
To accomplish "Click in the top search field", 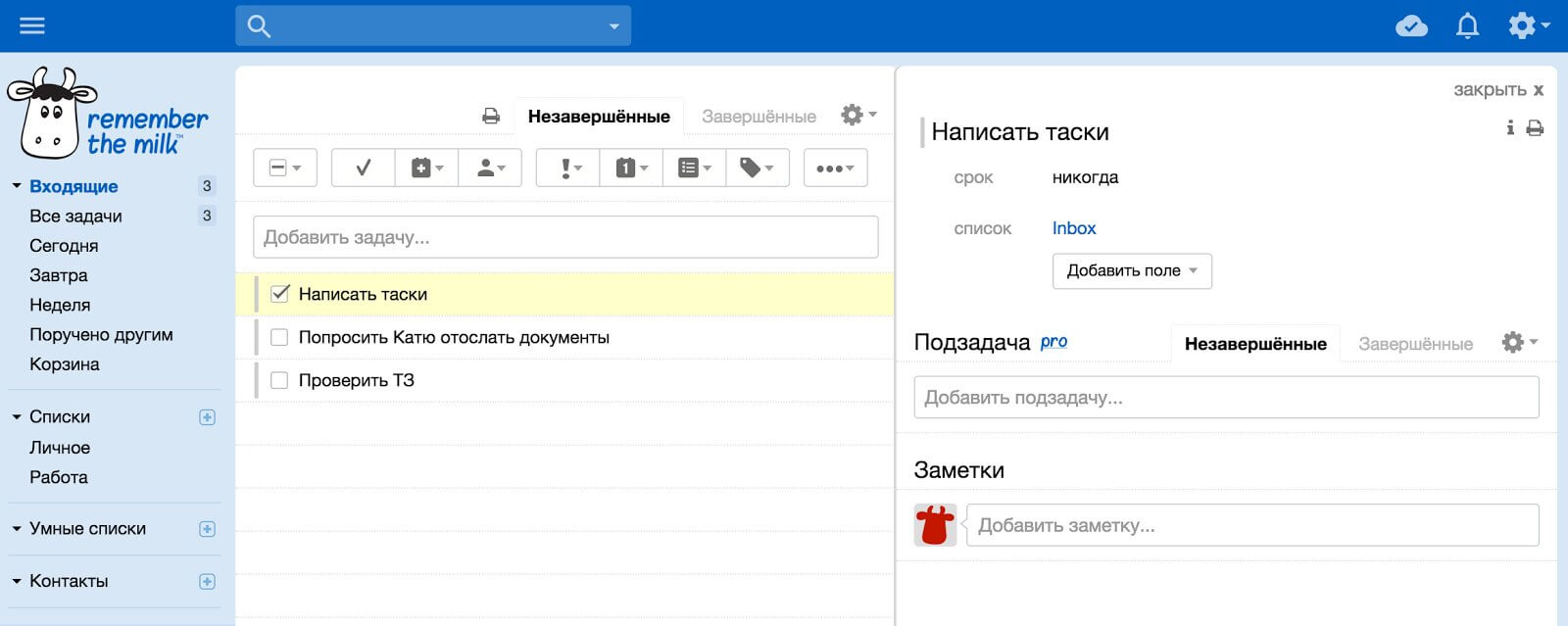I will pos(433,26).
